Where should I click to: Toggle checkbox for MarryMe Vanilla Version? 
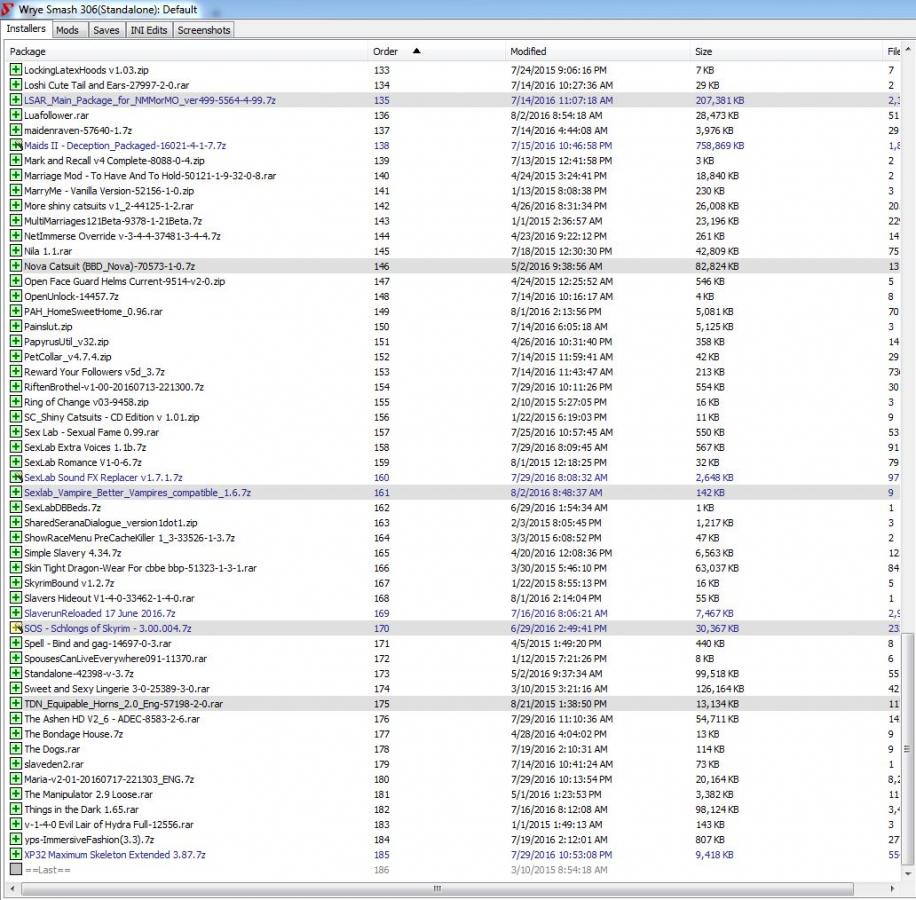[x=16, y=190]
